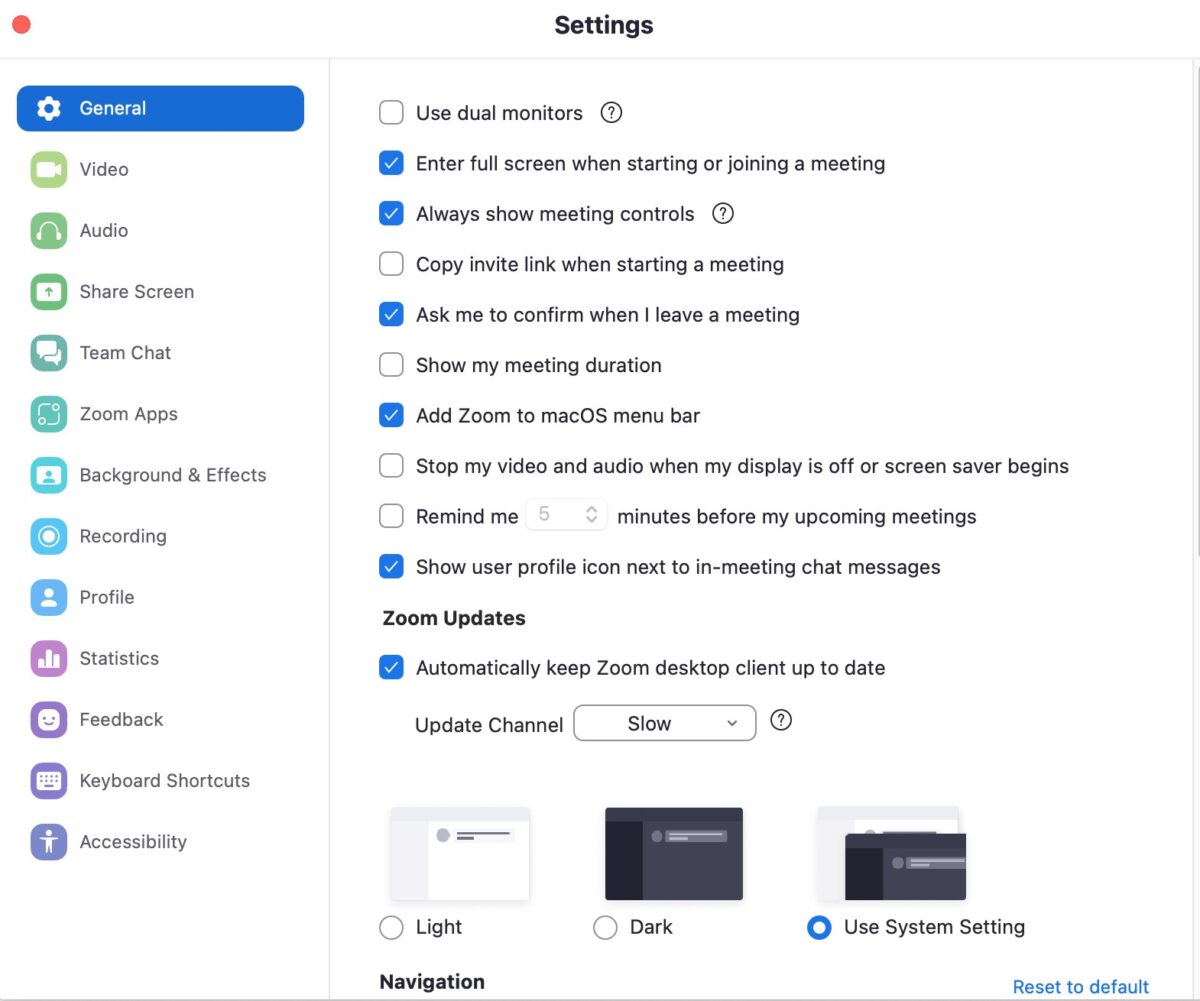
Task: Open Profile settings
Action: point(160,597)
